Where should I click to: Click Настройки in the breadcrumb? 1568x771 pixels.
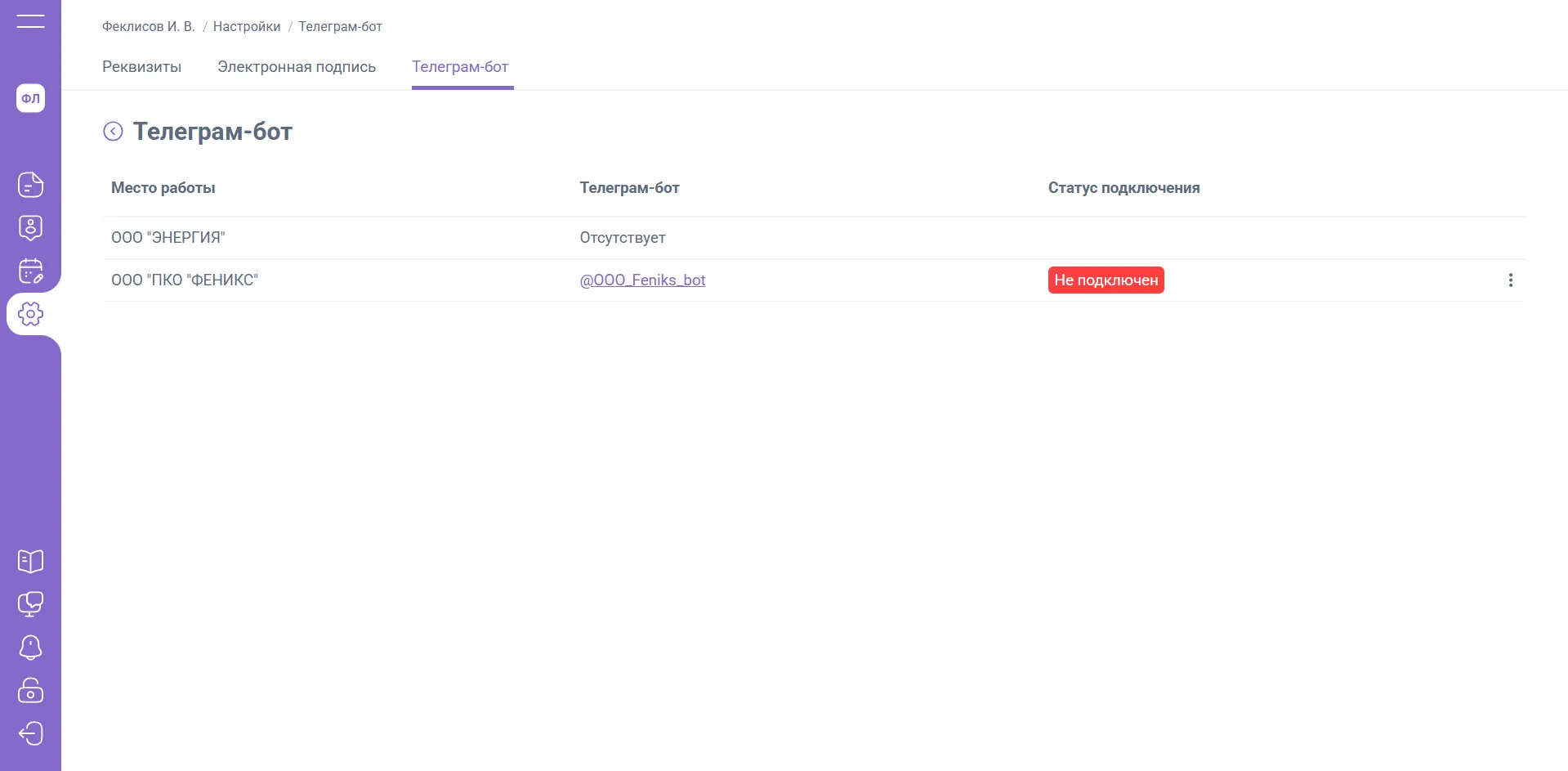click(x=247, y=27)
